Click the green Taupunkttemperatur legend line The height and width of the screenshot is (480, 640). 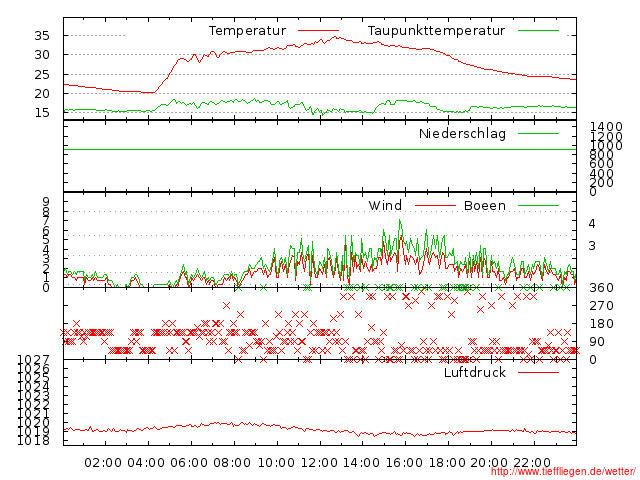point(538,31)
